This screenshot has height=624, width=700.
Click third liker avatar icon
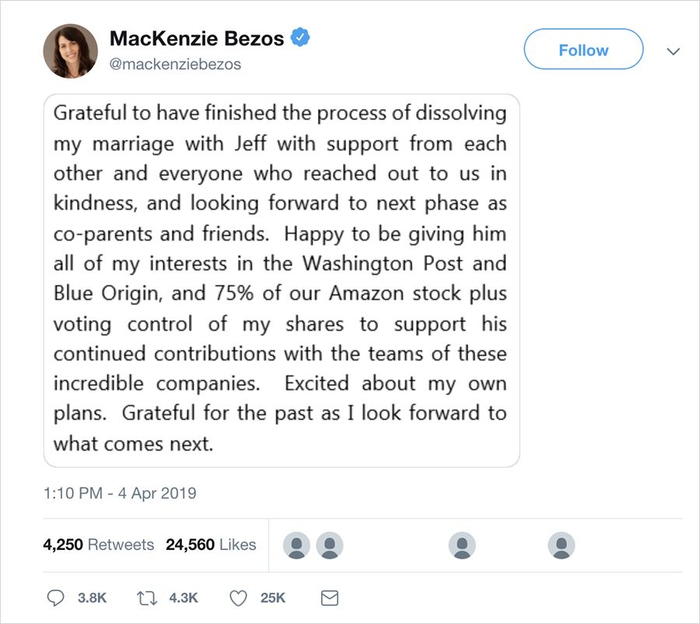point(462,545)
